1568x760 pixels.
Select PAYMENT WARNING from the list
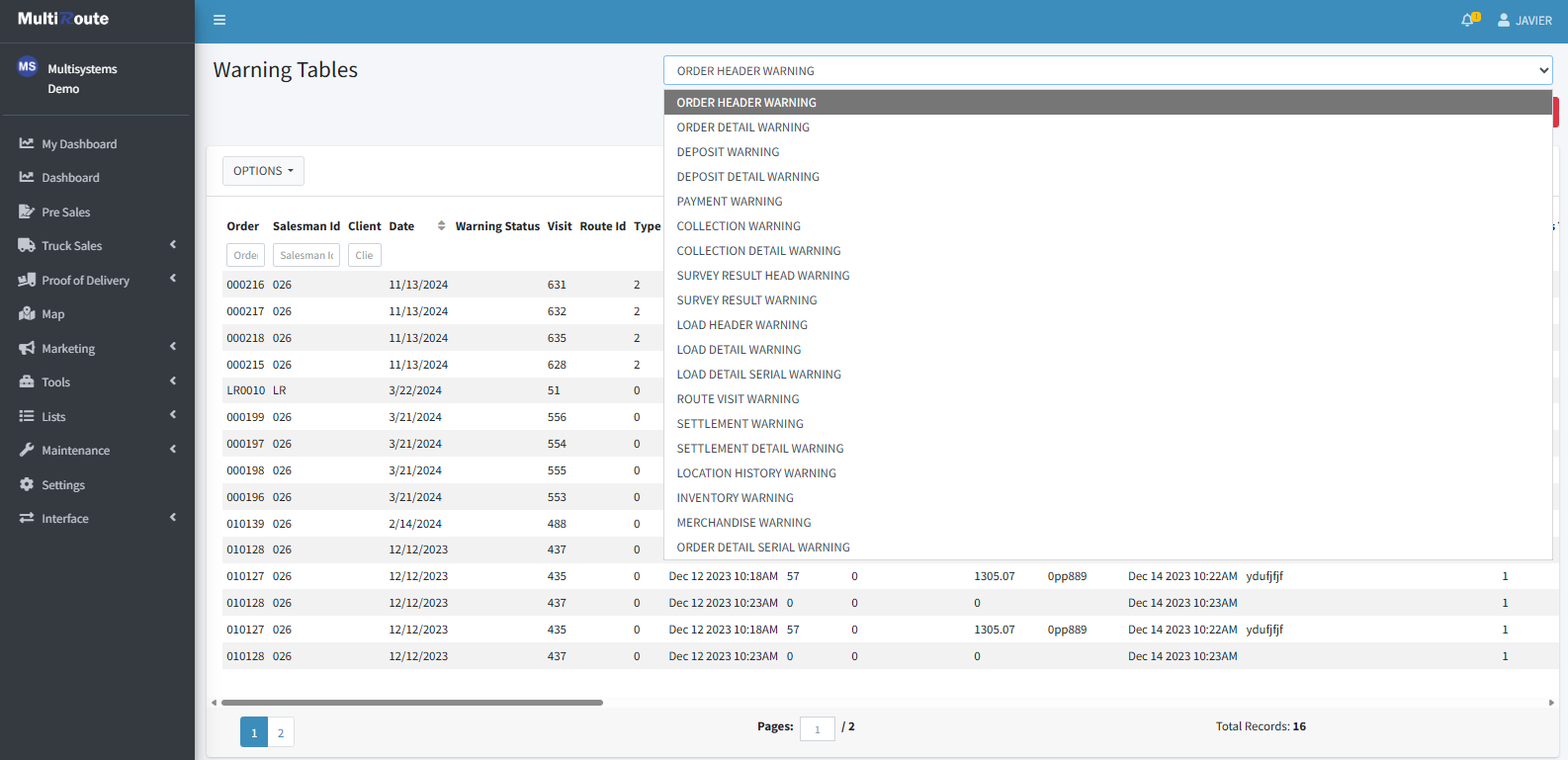tap(730, 202)
